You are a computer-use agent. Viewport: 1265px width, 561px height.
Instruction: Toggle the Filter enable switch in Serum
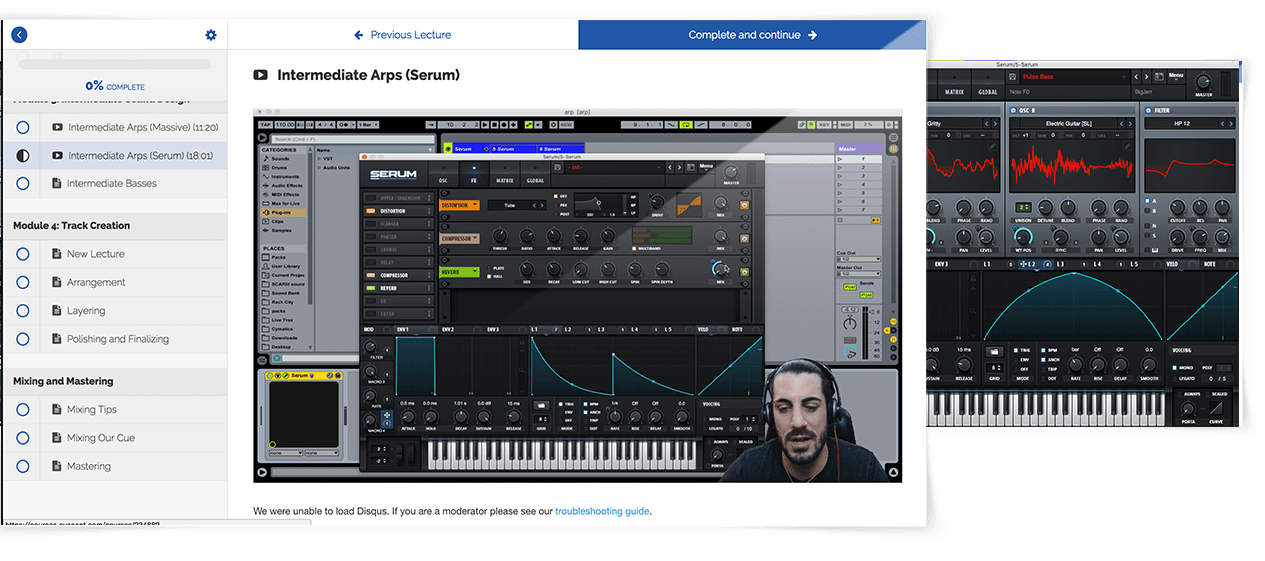point(1149,110)
